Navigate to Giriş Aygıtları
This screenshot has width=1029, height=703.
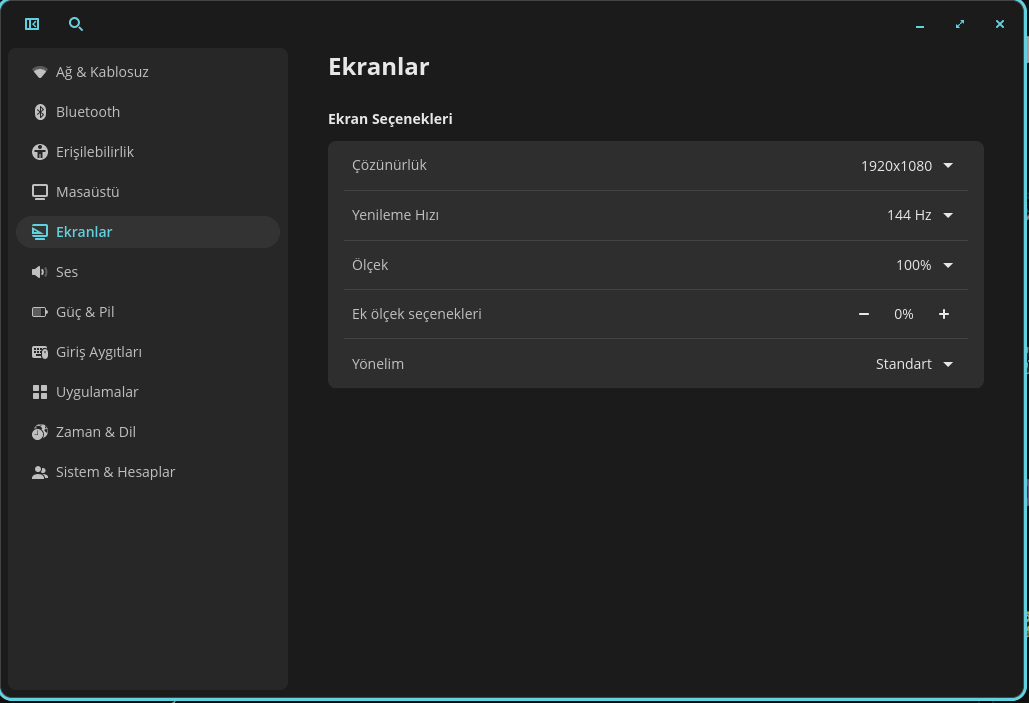[x=148, y=352]
